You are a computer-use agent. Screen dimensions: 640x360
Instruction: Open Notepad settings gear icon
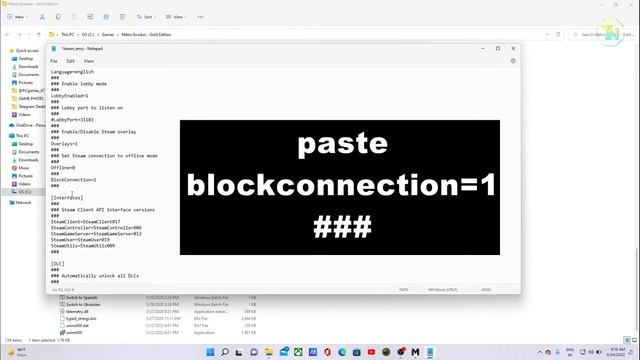[513, 61]
